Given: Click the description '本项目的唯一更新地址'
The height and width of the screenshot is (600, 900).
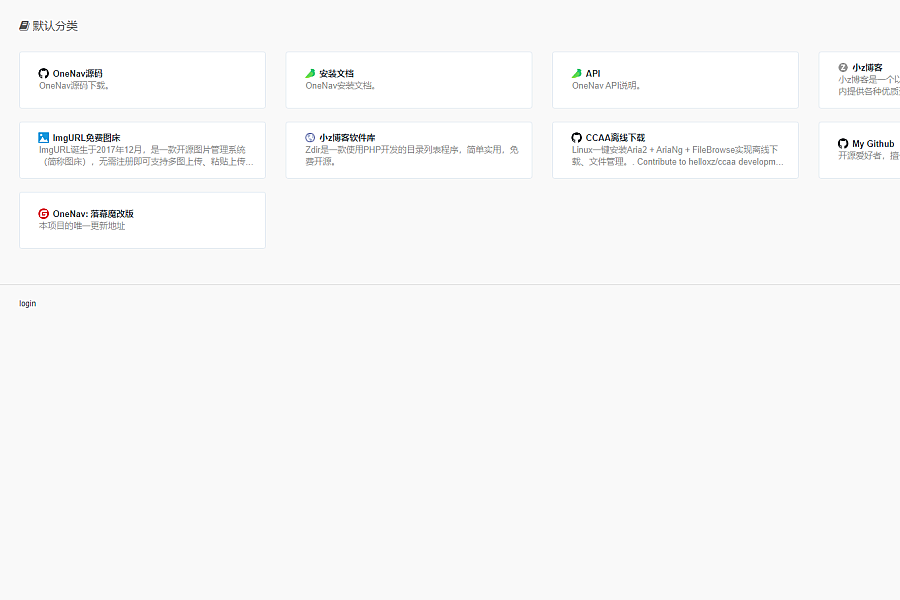Looking at the screenshot, I should pos(82,226).
